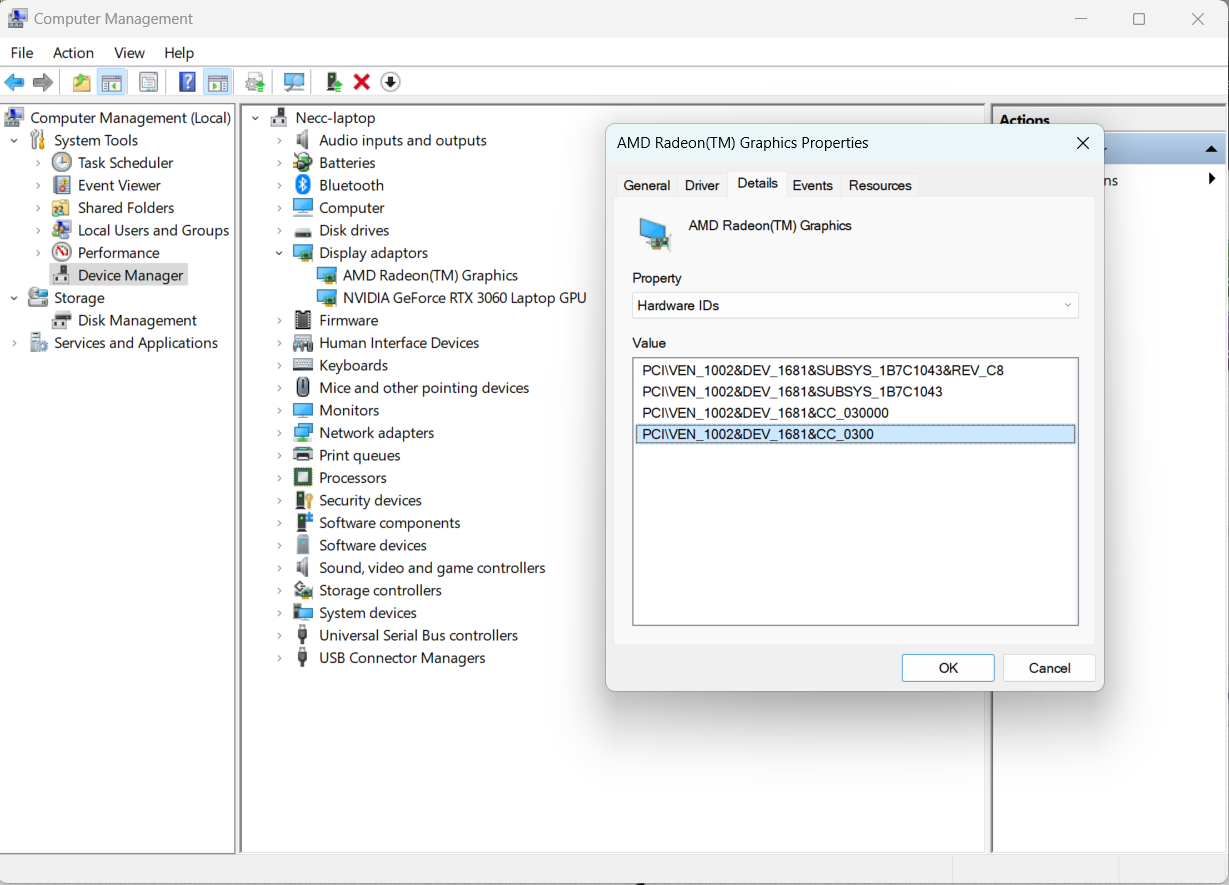
Task: Click the red X Uninstall Device icon
Action: coord(362,82)
